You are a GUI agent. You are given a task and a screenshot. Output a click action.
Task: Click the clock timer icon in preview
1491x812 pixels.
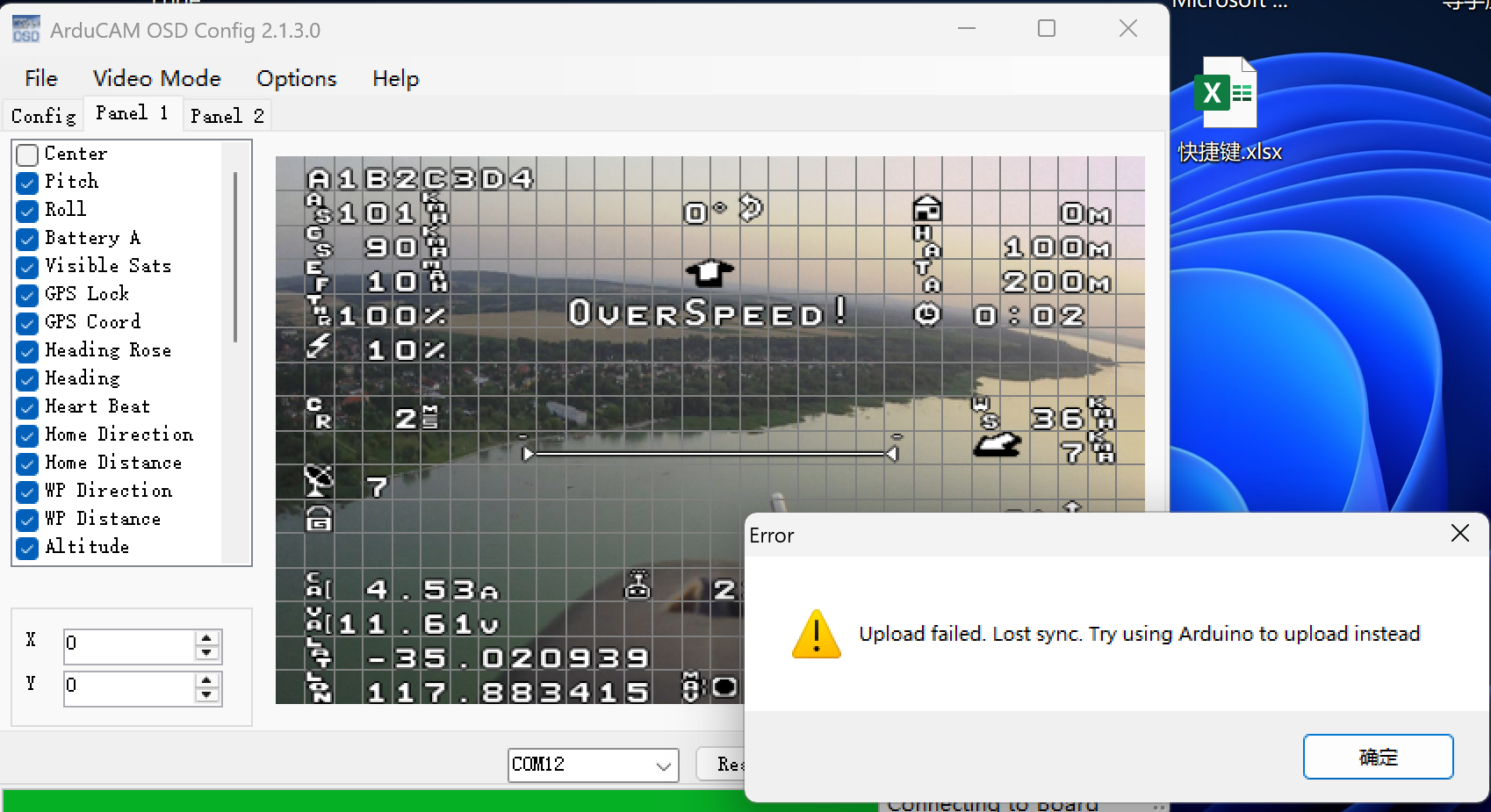pyautogui.click(x=927, y=314)
